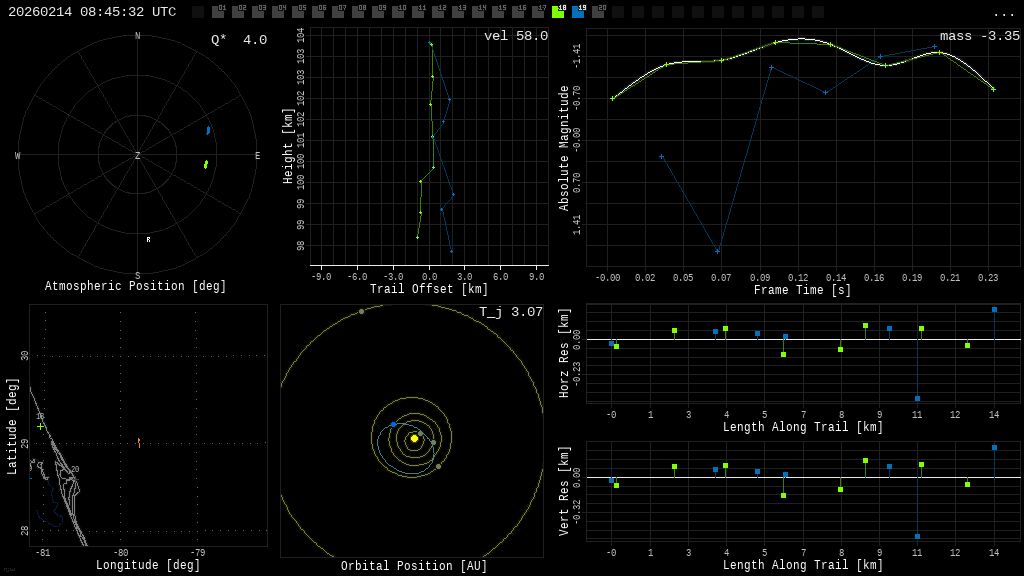The image size is (1024, 576).
Task: Select the camera 01 box in the top strip
Action: click(218, 12)
